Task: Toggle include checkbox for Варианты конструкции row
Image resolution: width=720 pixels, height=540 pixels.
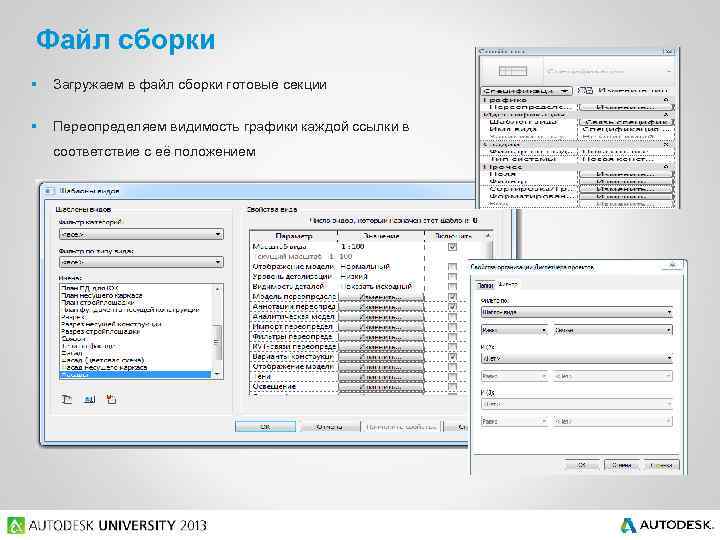Action: tap(452, 357)
